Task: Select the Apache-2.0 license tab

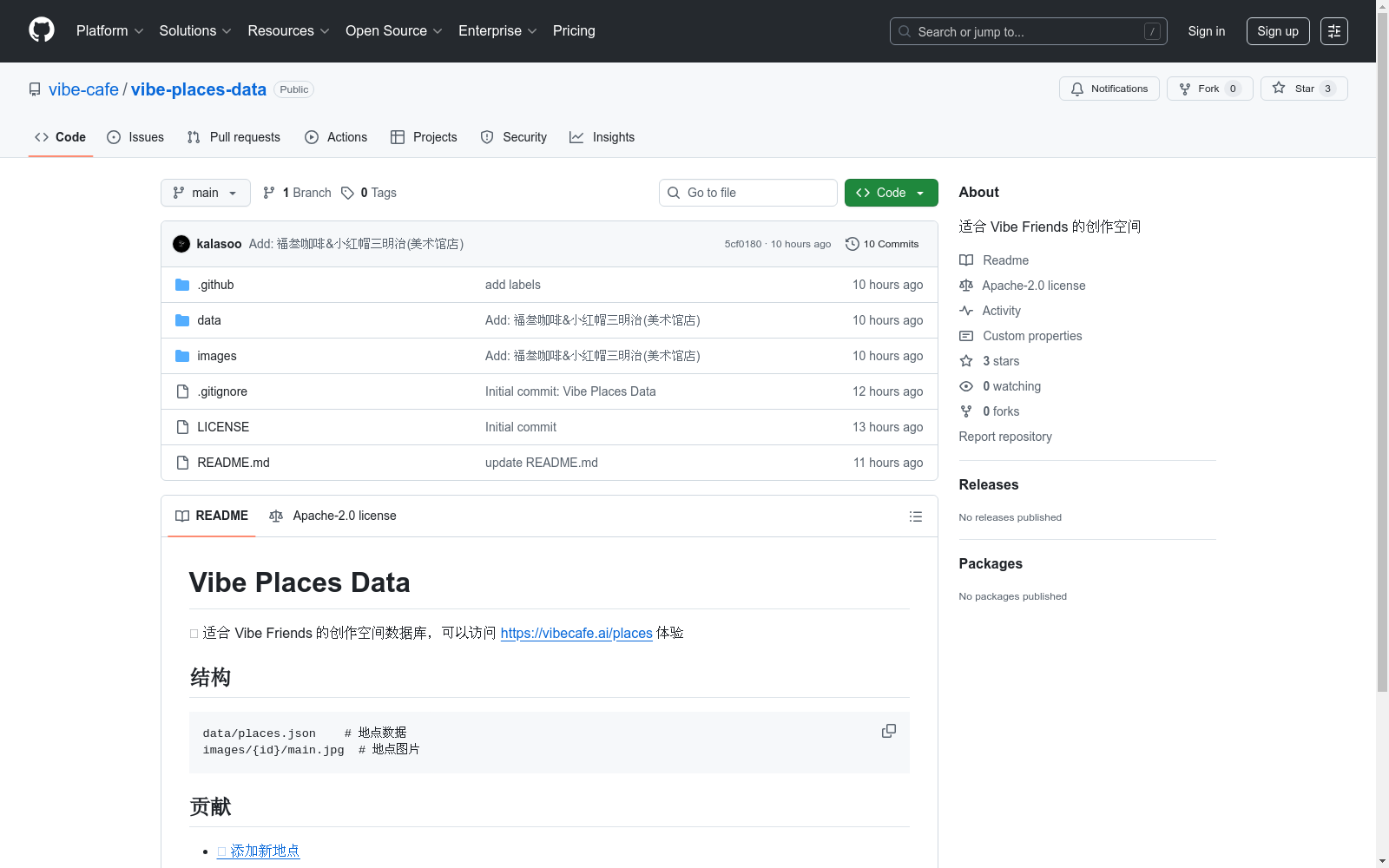Action: 333,516
